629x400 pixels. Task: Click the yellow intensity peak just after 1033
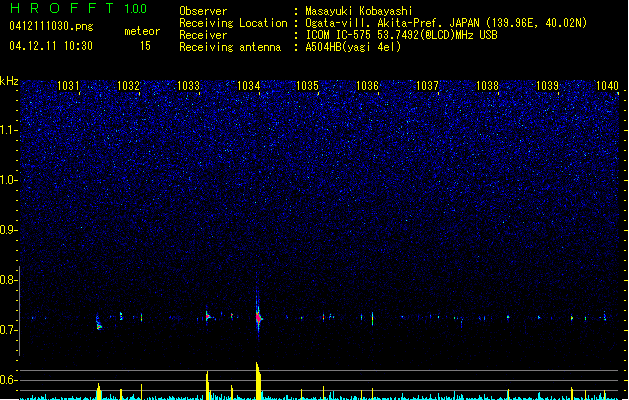tap(207, 385)
